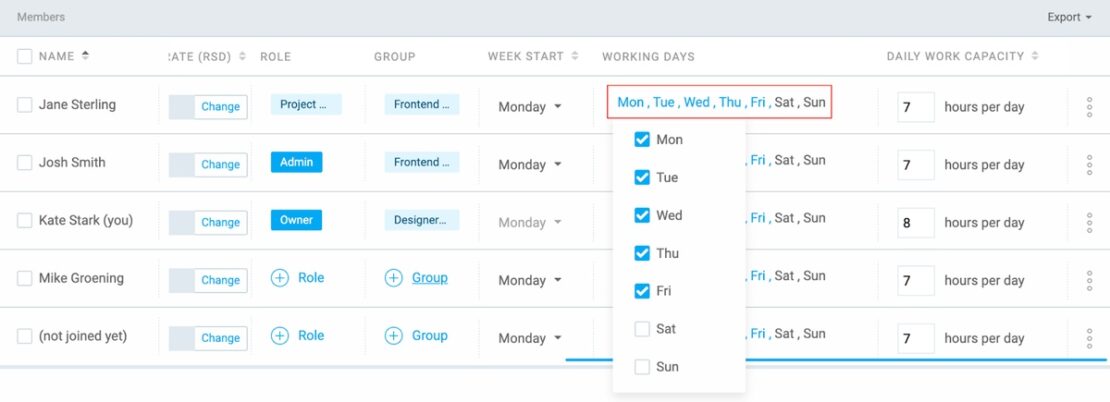Sort members by Name column arrows

click(85, 56)
